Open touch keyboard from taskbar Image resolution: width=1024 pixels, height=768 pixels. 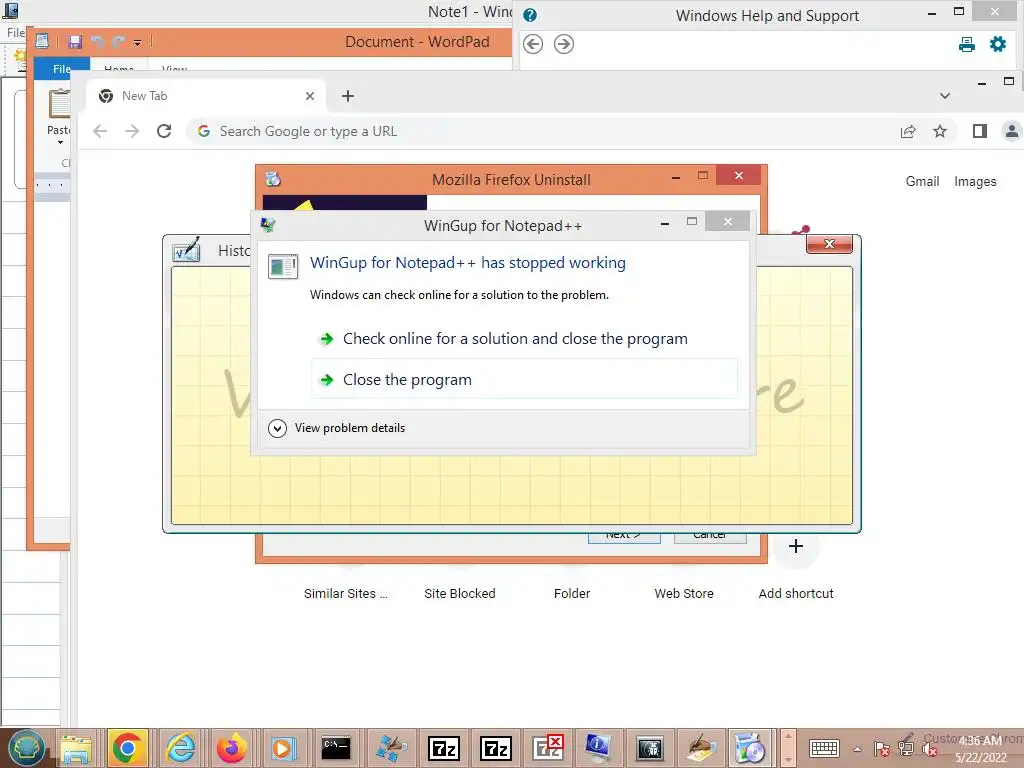point(824,749)
